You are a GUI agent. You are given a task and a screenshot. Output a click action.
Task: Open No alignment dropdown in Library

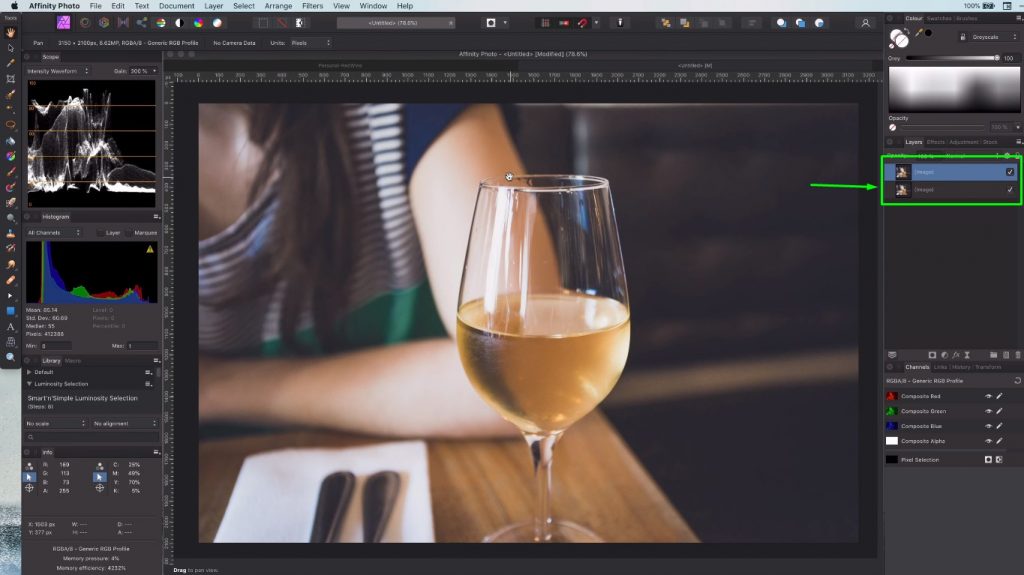click(x=124, y=423)
